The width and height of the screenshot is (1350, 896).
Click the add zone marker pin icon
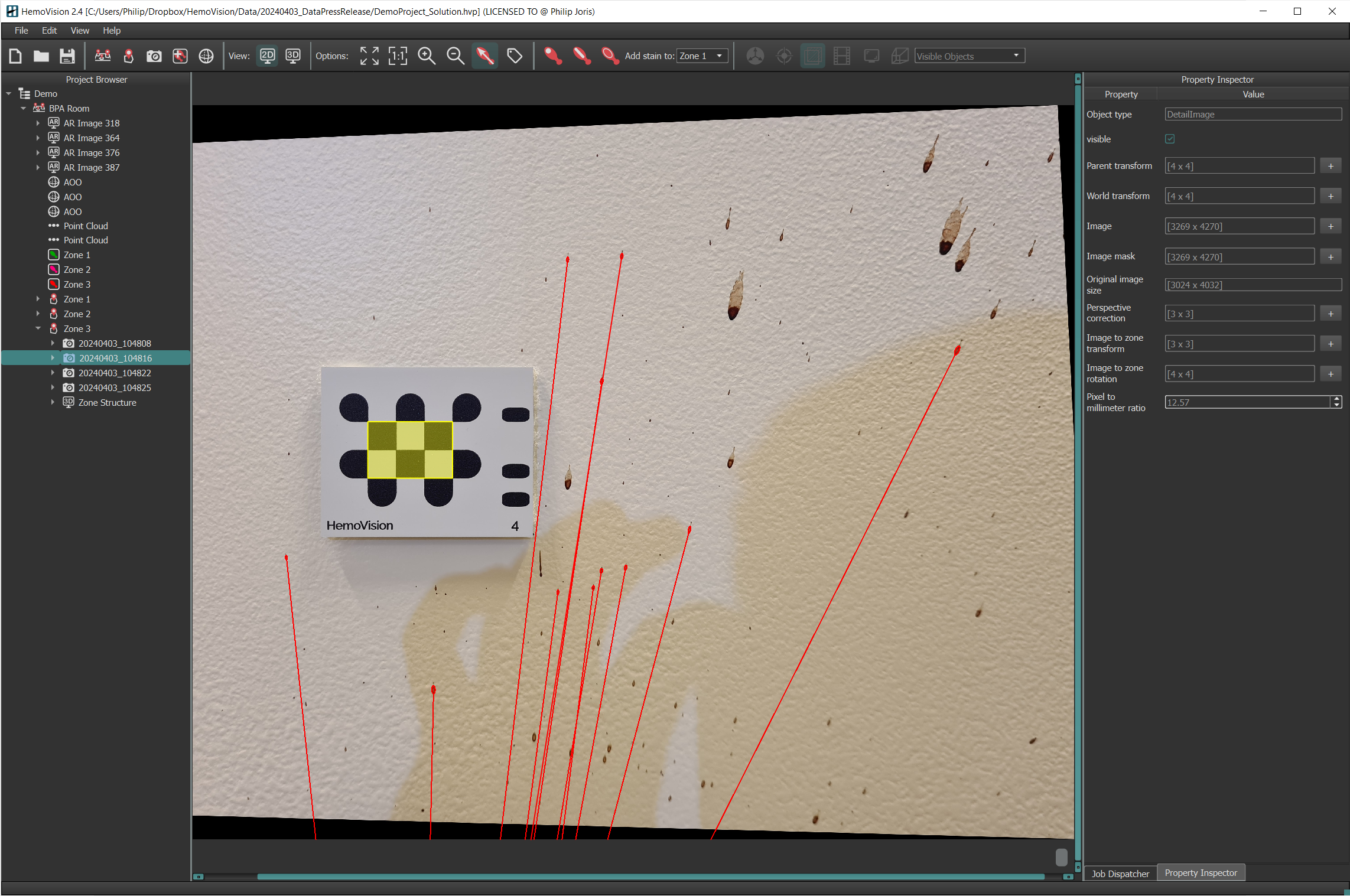[x=128, y=56]
